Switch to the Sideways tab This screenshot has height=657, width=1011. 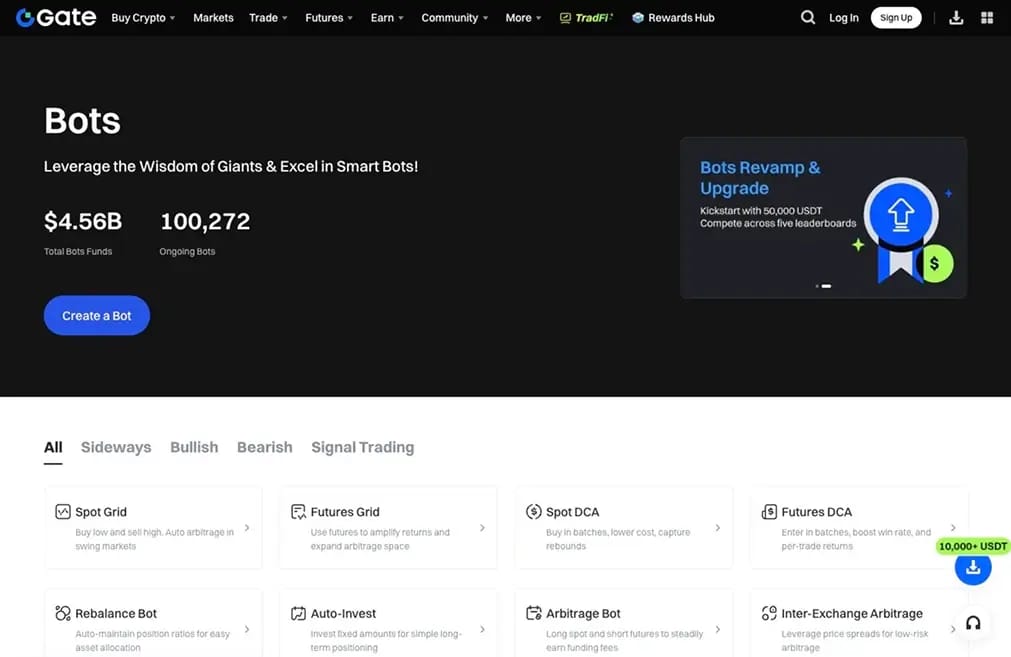(116, 447)
